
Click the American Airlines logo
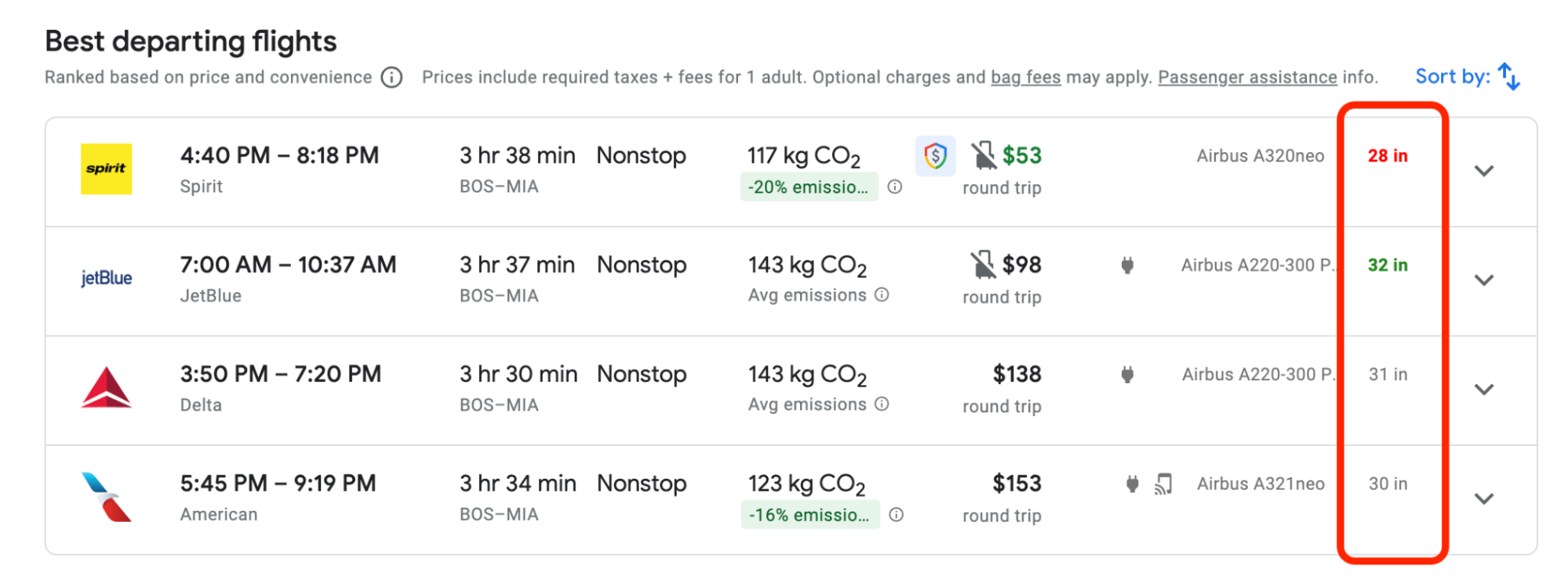coord(107,497)
